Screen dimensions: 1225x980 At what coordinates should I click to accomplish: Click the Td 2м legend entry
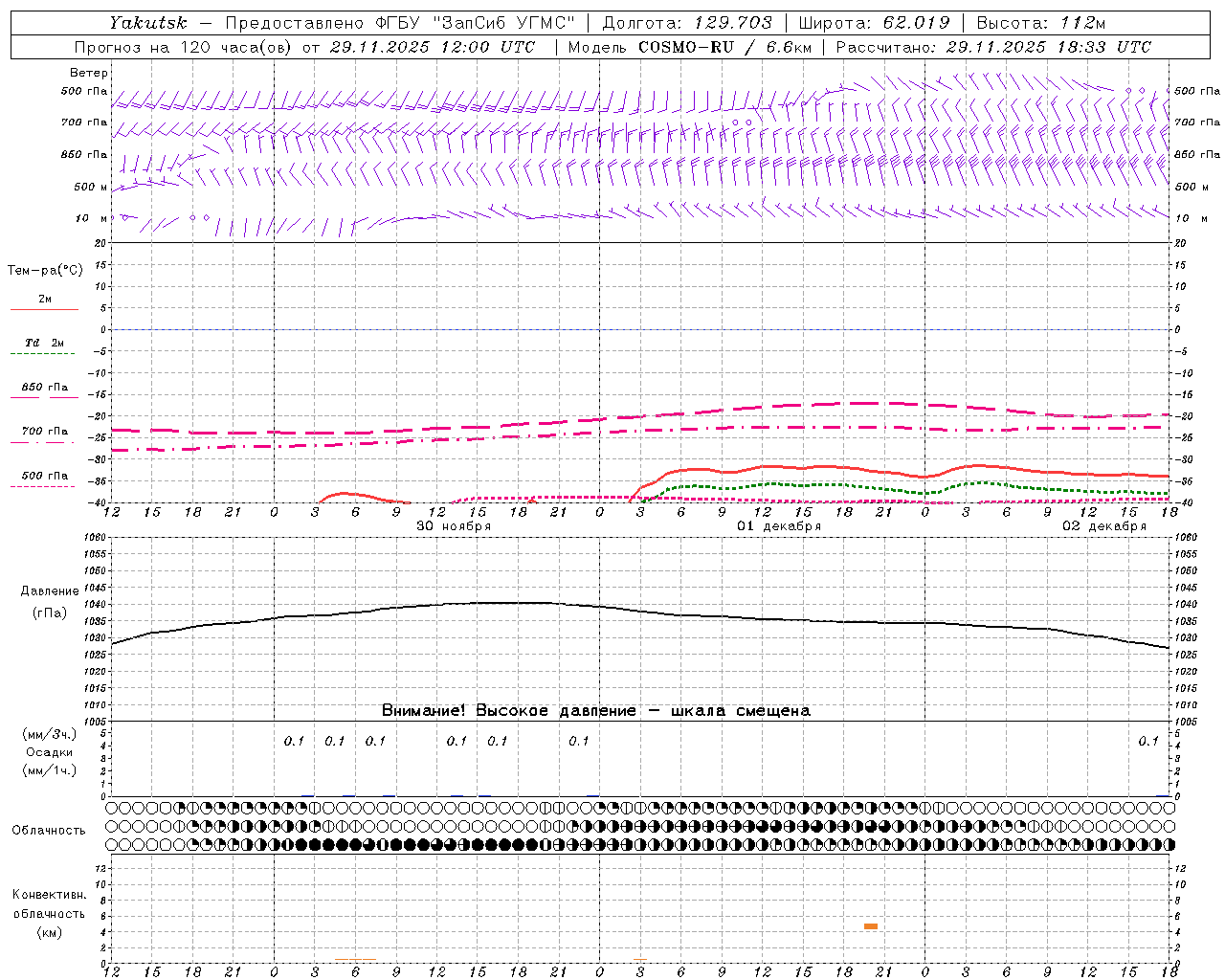(x=44, y=343)
